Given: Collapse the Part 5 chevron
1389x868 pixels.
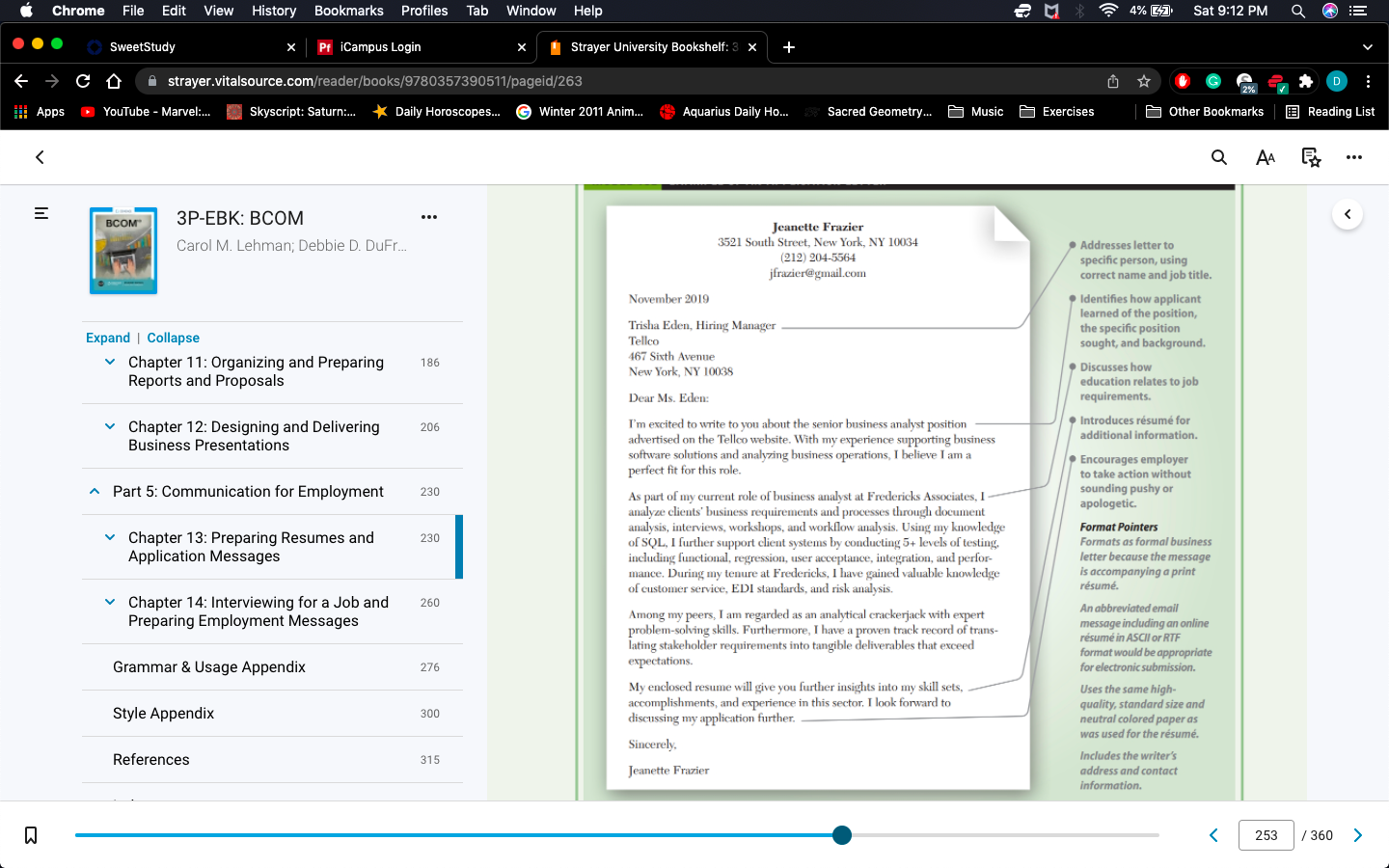Looking at the screenshot, I should [x=95, y=491].
